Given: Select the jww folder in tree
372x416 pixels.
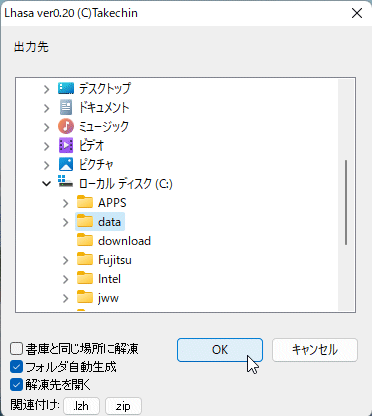Looking at the screenshot, I should click(x=108, y=298).
